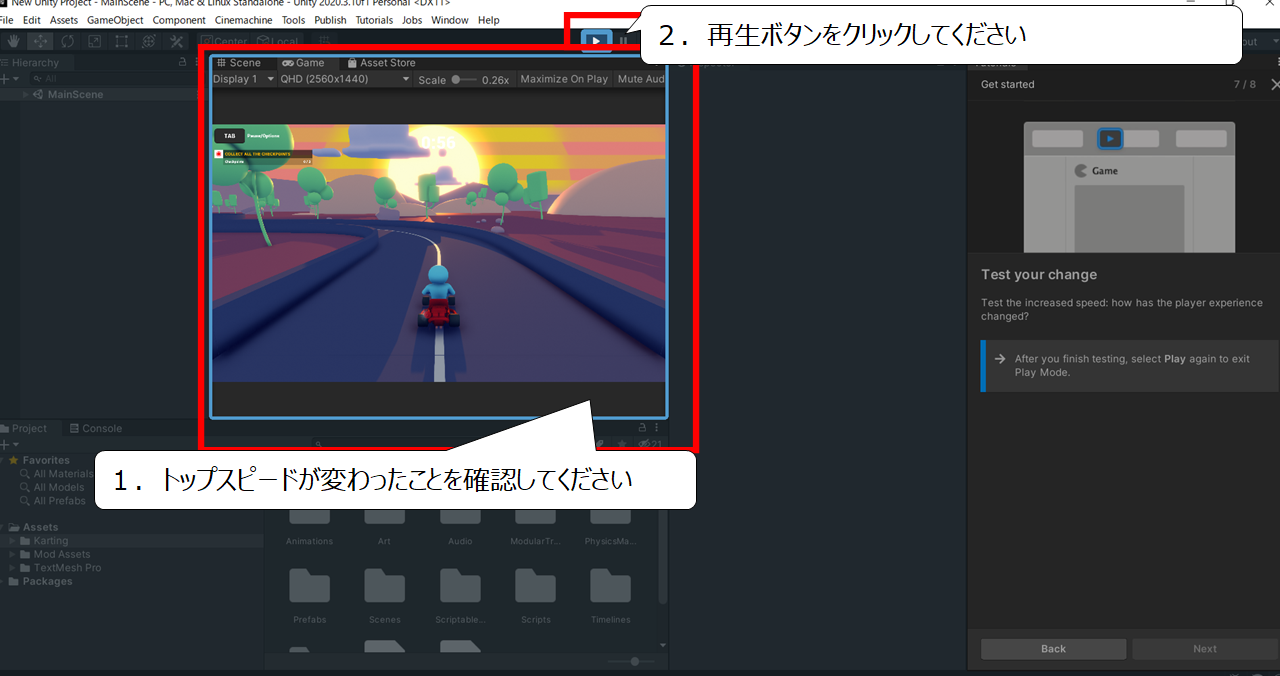The height and width of the screenshot is (676, 1280).
Task: Open the Tutorials menu
Action: pyautogui.click(x=374, y=20)
